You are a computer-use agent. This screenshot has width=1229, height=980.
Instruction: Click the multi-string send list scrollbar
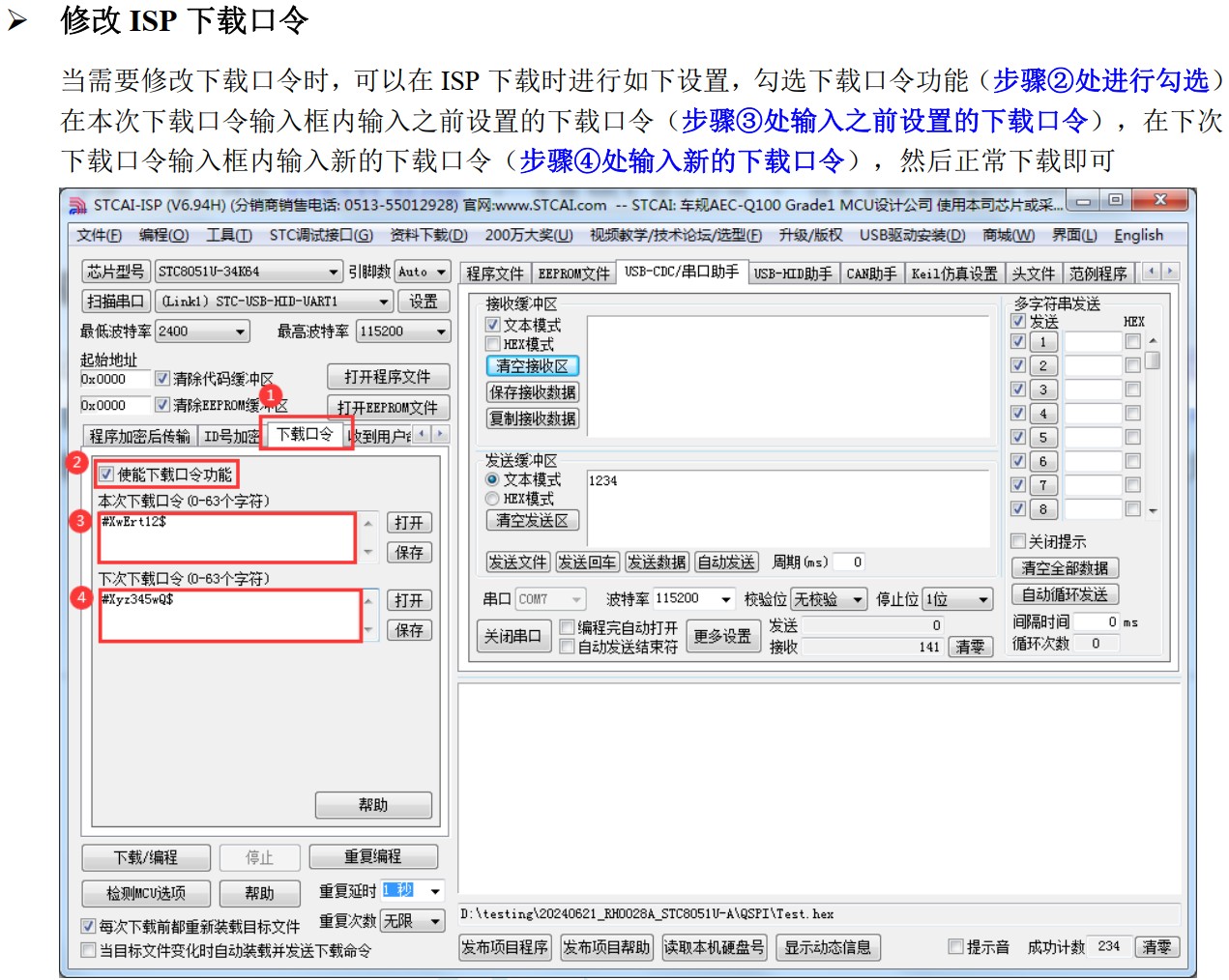pos(1153,425)
